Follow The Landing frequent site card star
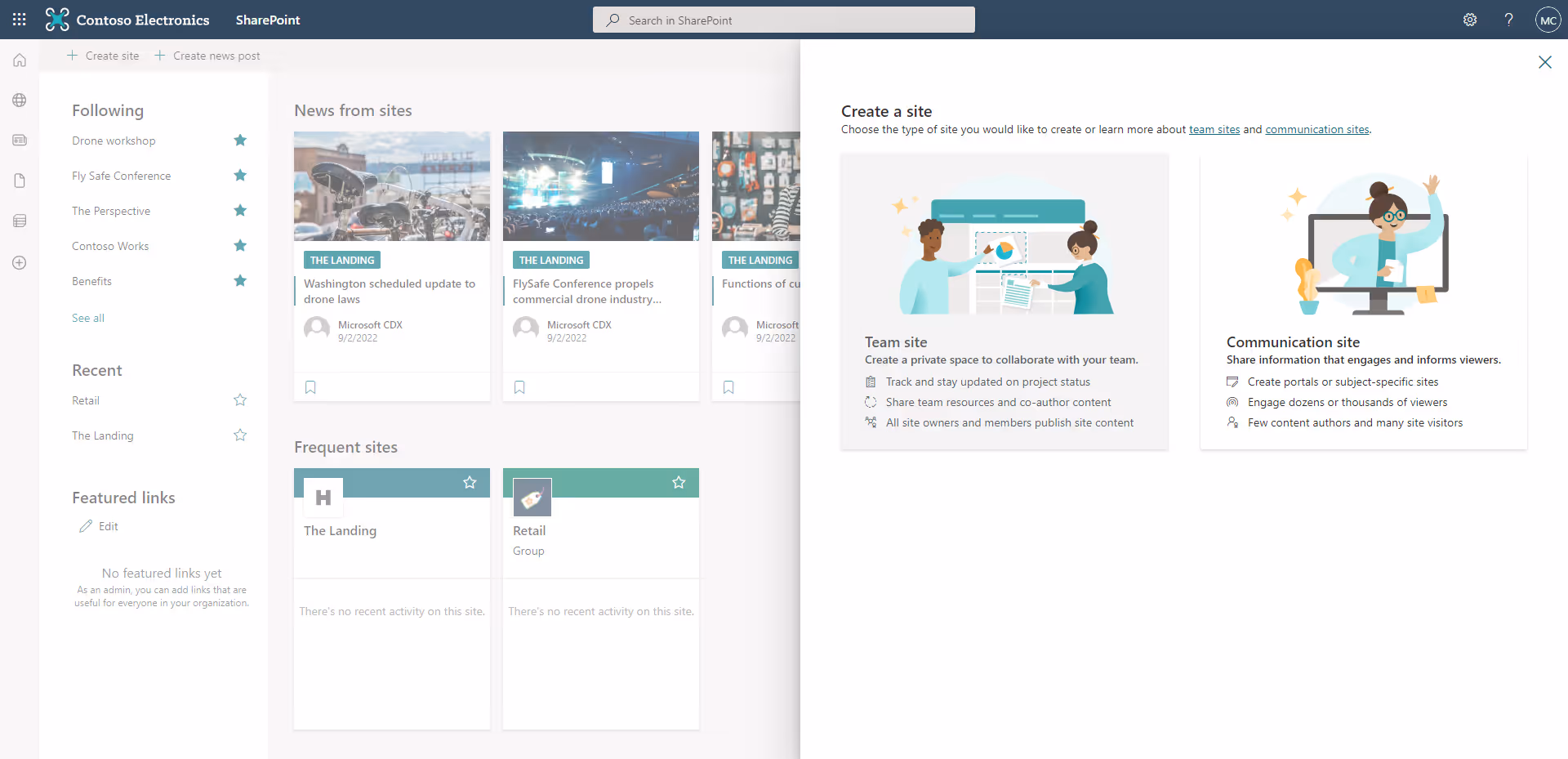Screen dimensions: 1568x759 [470, 483]
